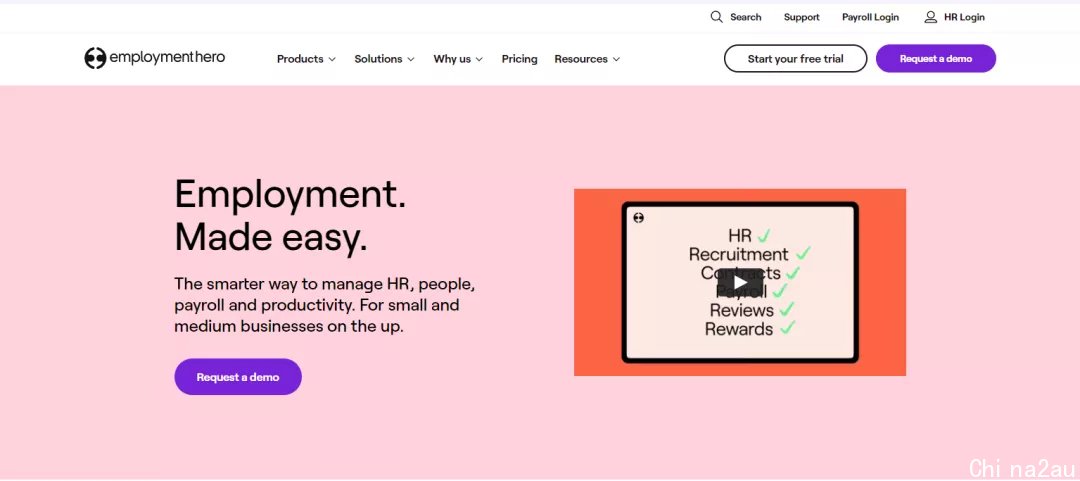The image size is (1080, 481).
Task: Click the green checkmark next to HR
Action: point(764,235)
